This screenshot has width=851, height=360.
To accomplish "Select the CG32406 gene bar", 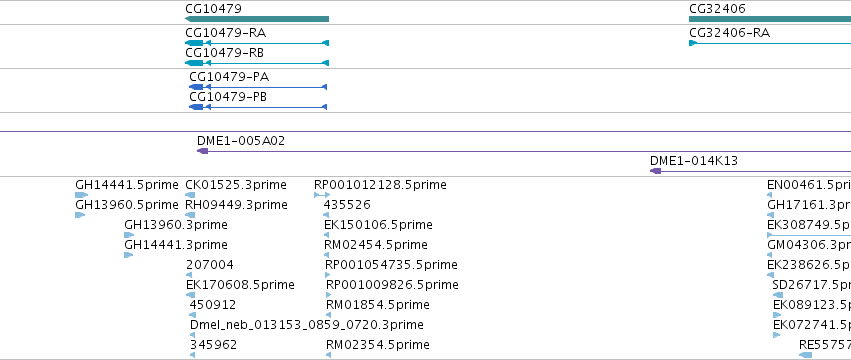I will (770, 19).
